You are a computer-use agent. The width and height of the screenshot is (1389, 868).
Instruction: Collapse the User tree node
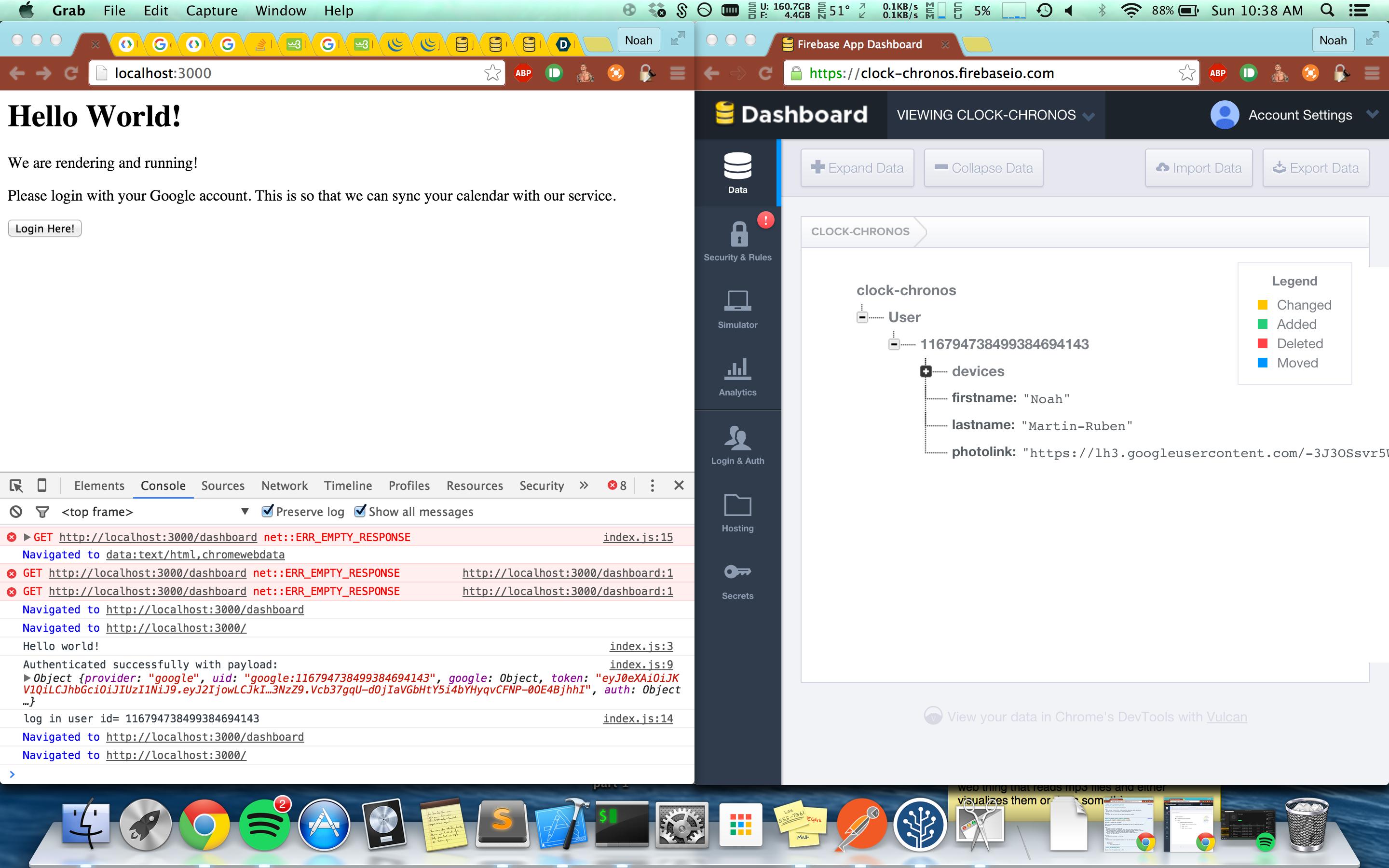click(x=862, y=317)
